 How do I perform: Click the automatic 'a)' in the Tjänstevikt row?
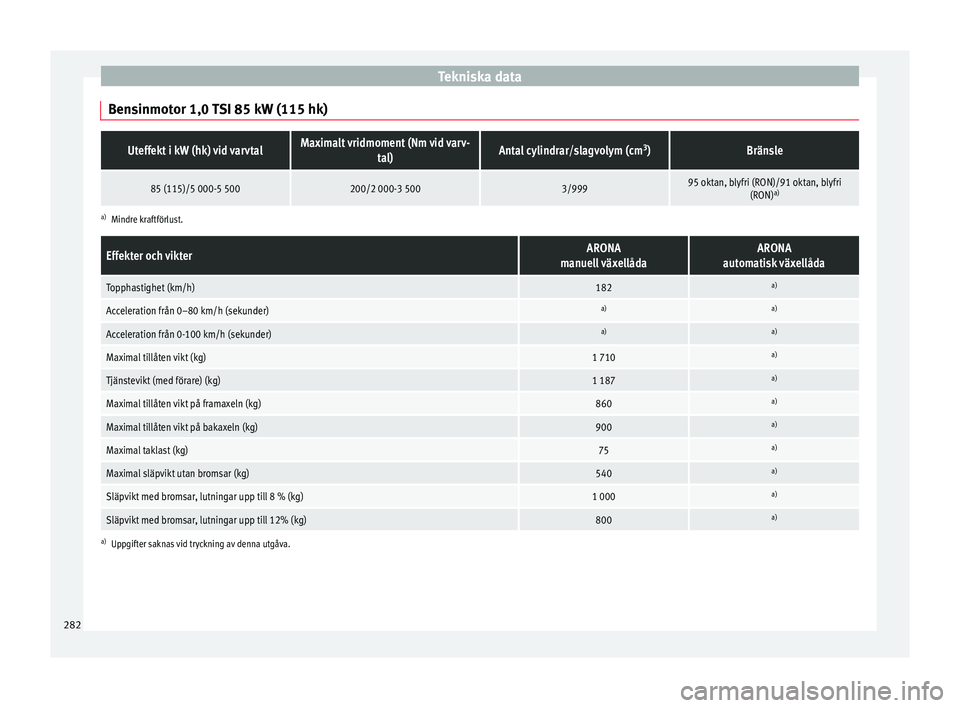[x=774, y=378]
